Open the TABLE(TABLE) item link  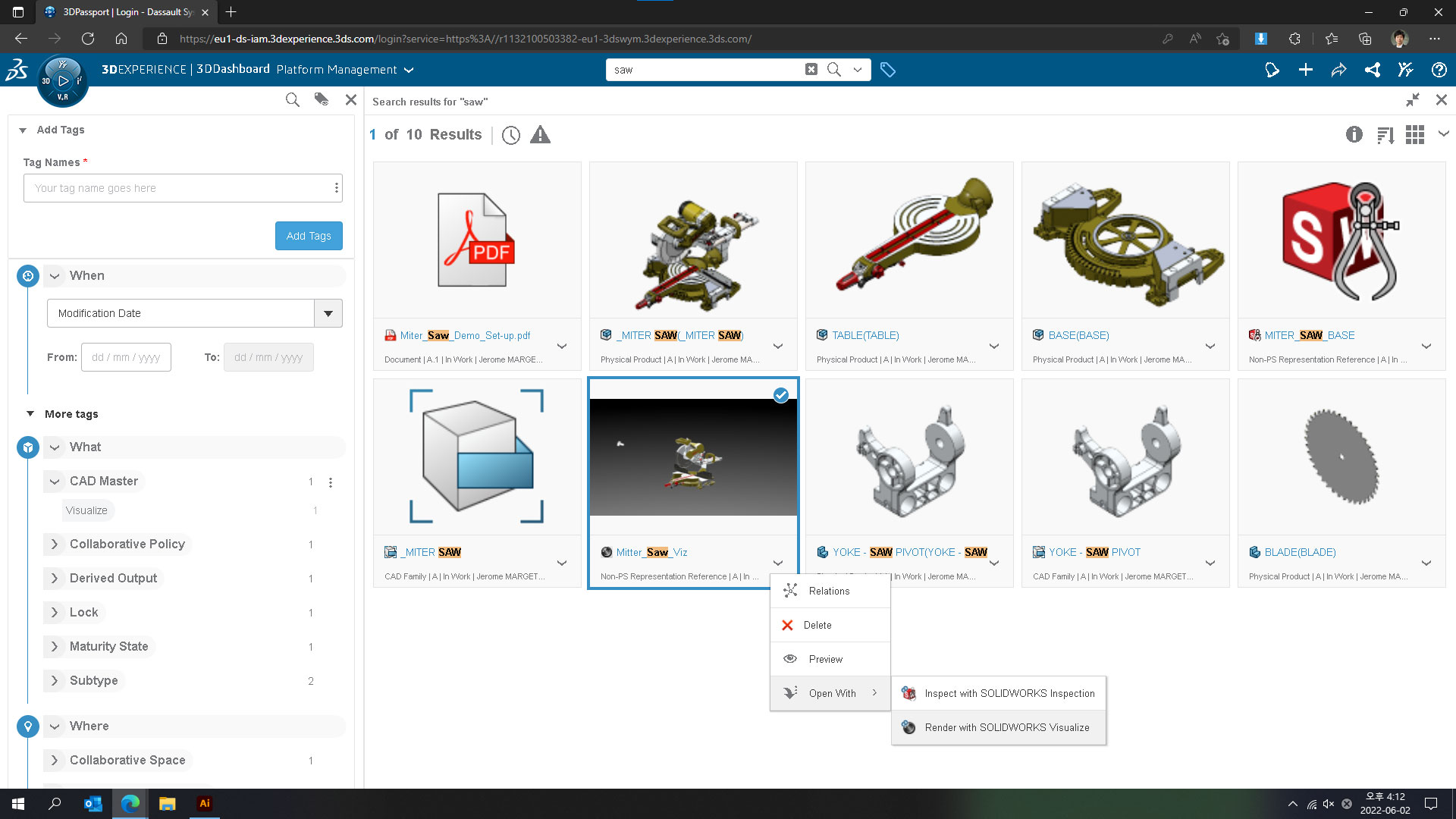tap(865, 335)
